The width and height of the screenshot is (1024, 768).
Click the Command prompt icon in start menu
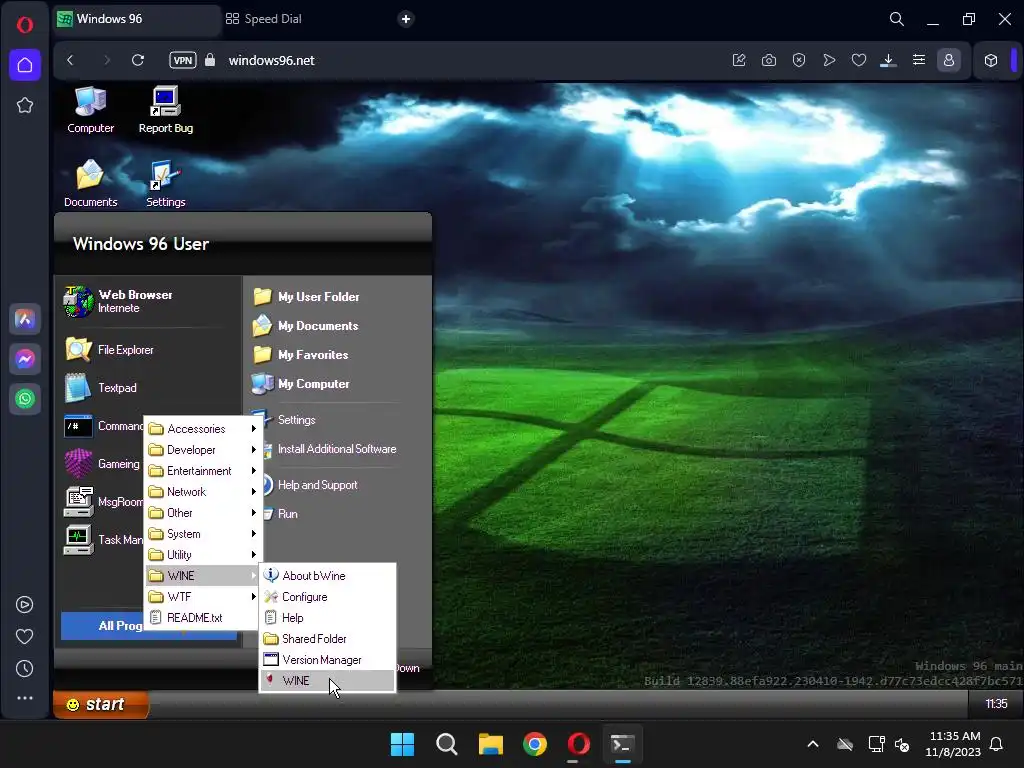click(78, 426)
